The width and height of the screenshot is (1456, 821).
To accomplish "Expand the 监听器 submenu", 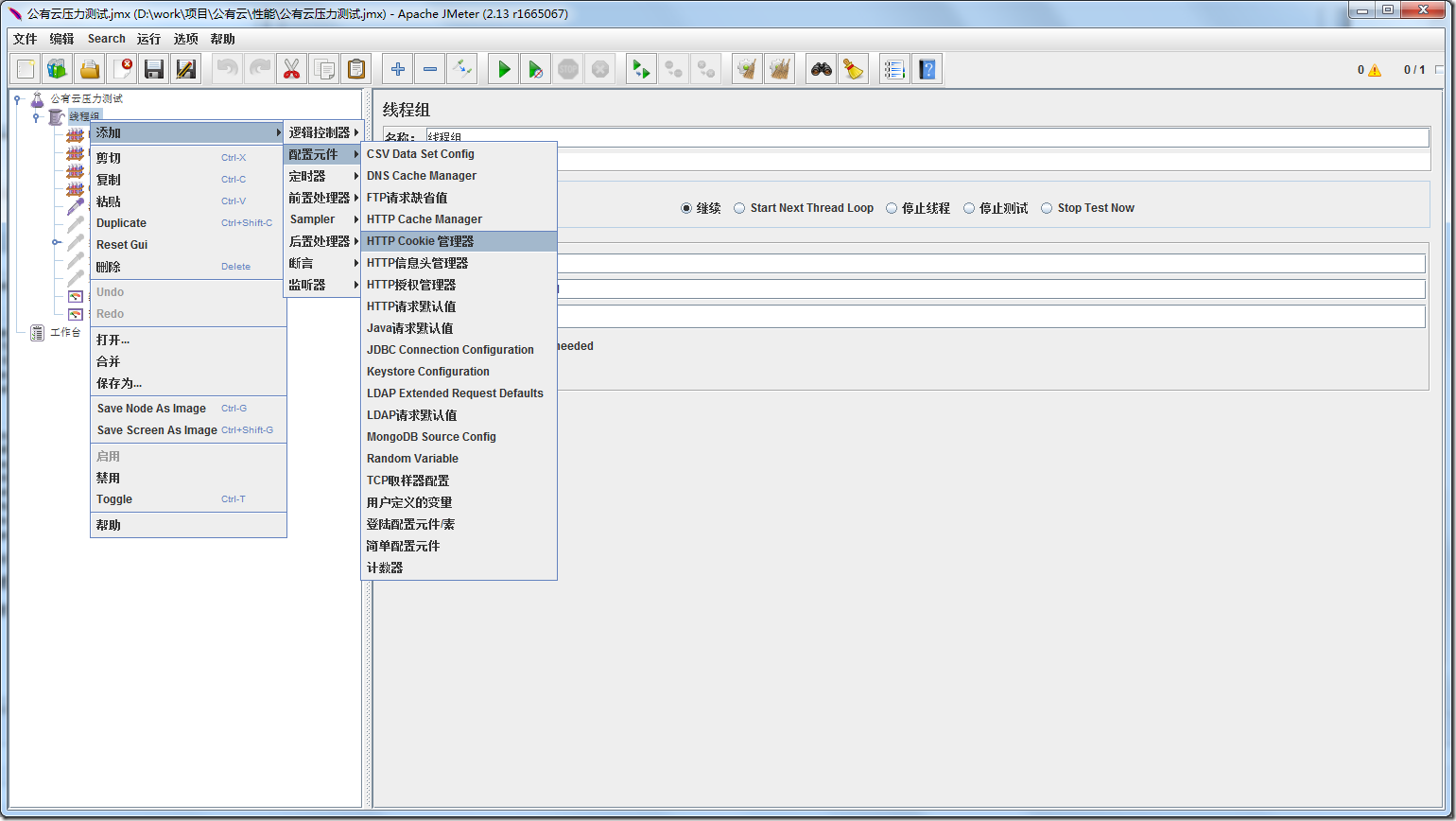I will pyautogui.click(x=322, y=285).
